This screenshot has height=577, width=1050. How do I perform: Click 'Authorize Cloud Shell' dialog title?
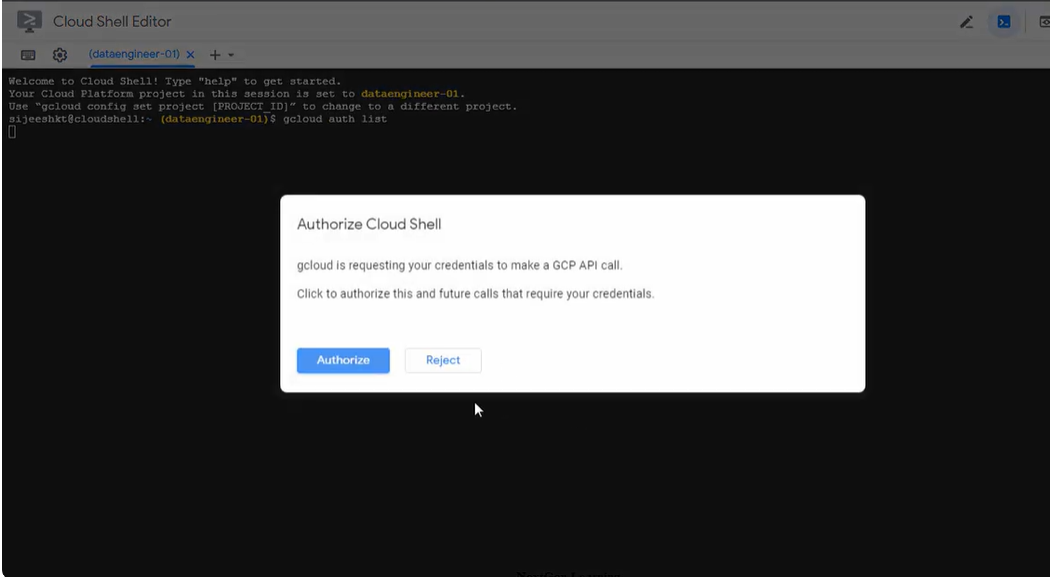pos(369,224)
